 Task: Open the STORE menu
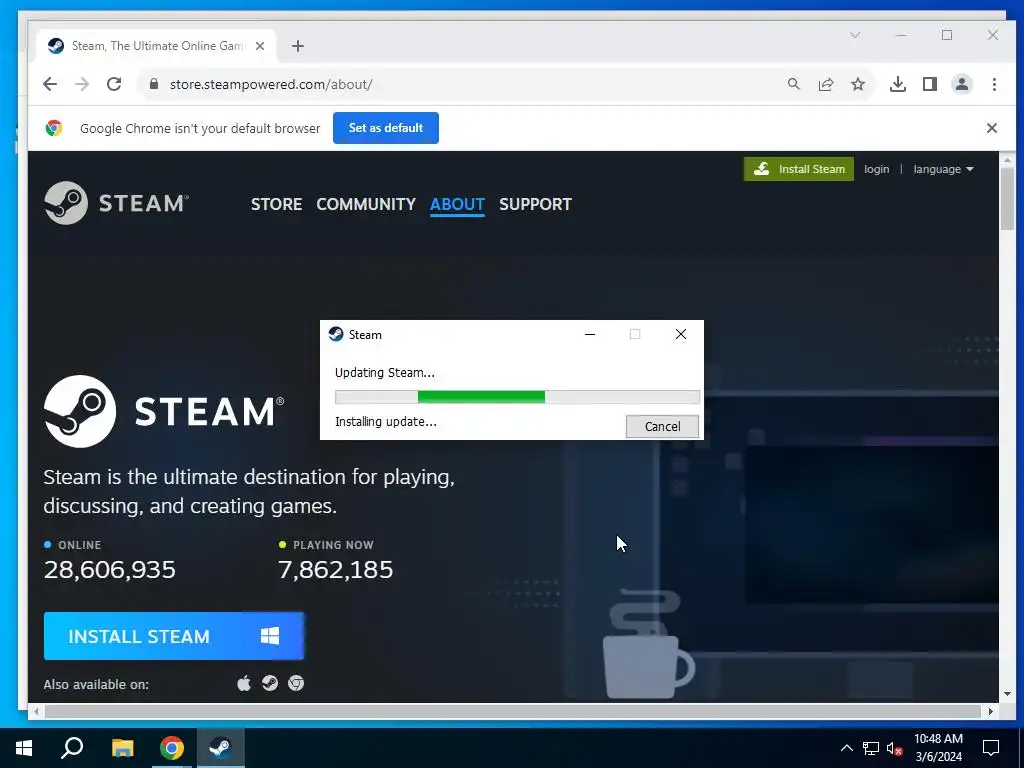(276, 204)
